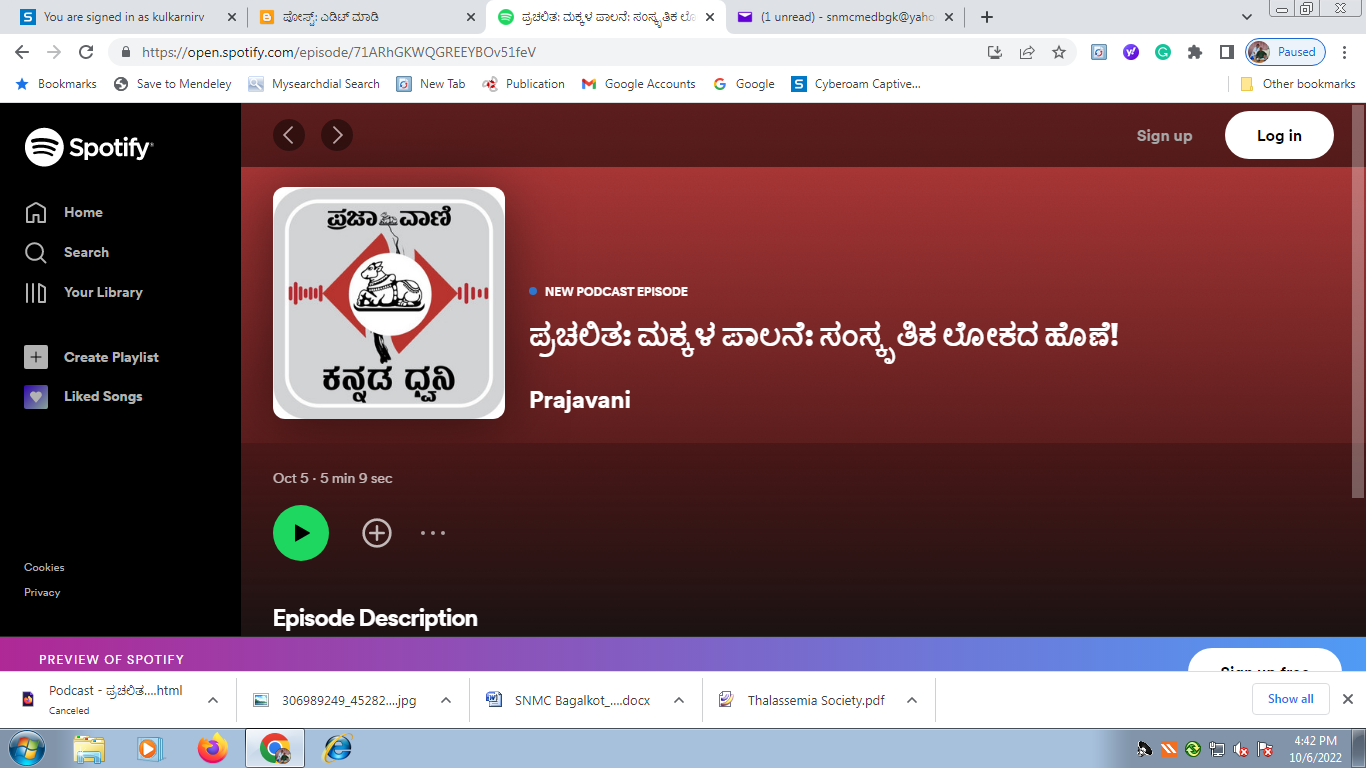This screenshot has height=768, width=1366.
Task: Open the Mysearchdial Search bookmark
Action: [314, 84]
